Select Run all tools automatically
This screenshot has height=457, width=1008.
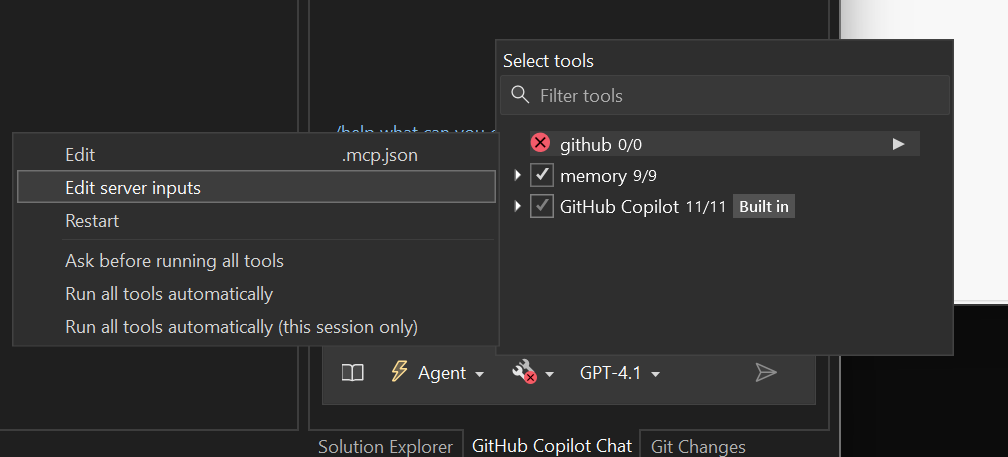pyautogui.click(x=169, y=294)
